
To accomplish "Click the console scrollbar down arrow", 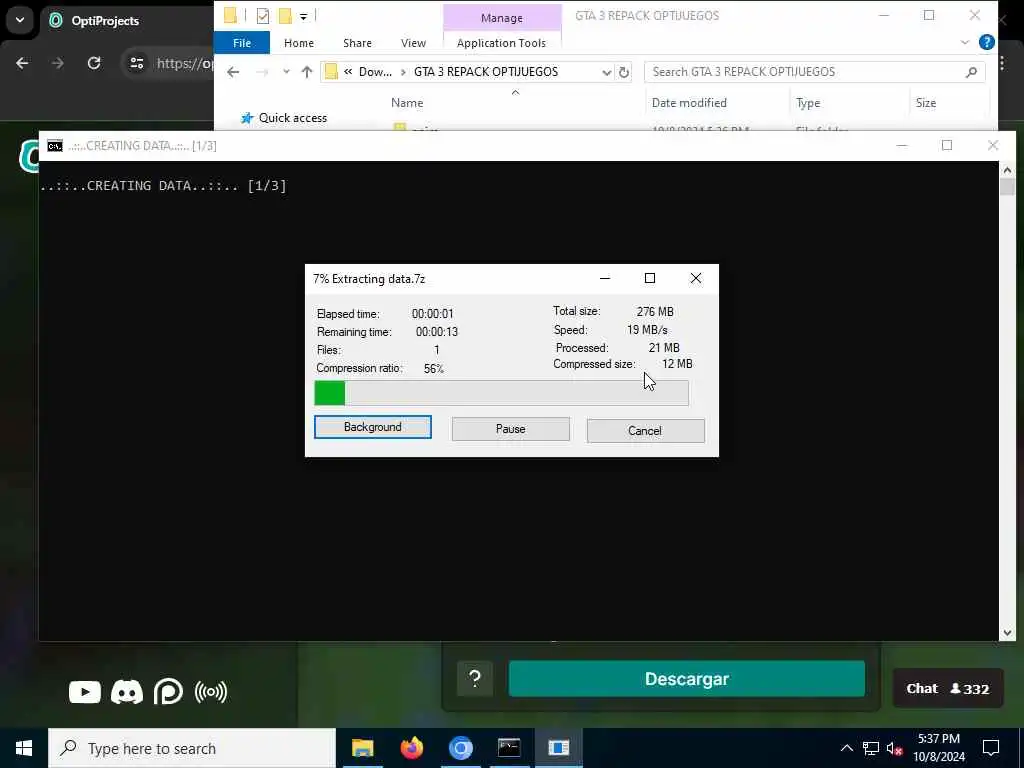I will 1007,632.
